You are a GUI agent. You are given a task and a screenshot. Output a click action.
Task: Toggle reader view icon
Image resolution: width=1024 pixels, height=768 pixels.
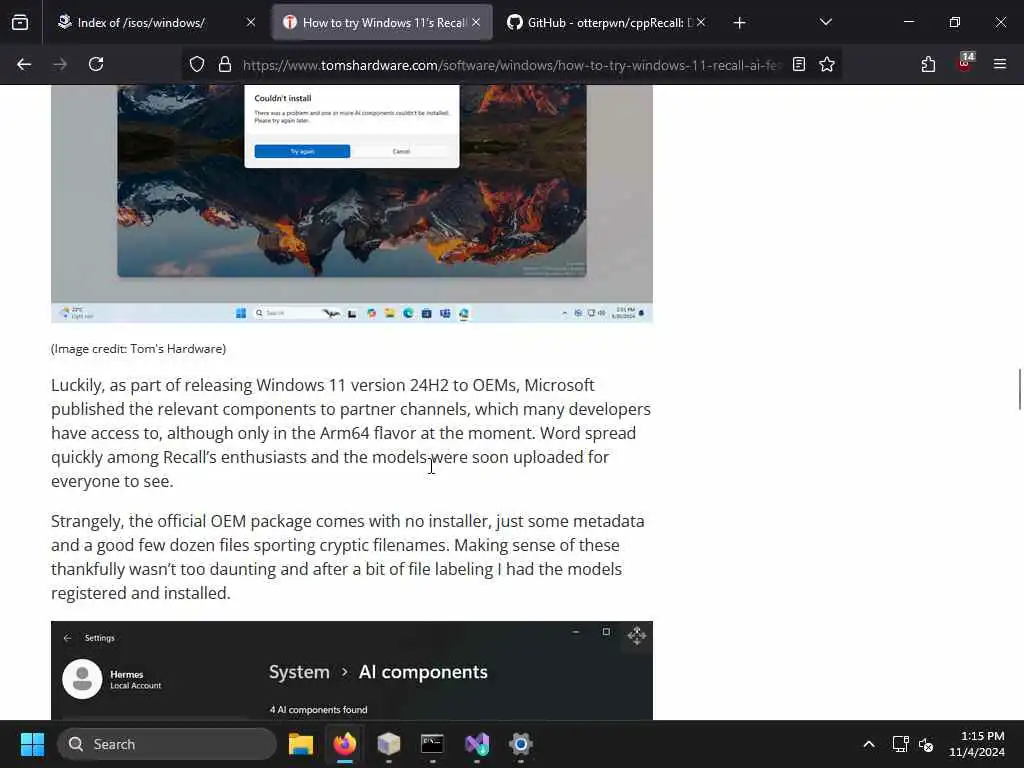coord(799,64)
